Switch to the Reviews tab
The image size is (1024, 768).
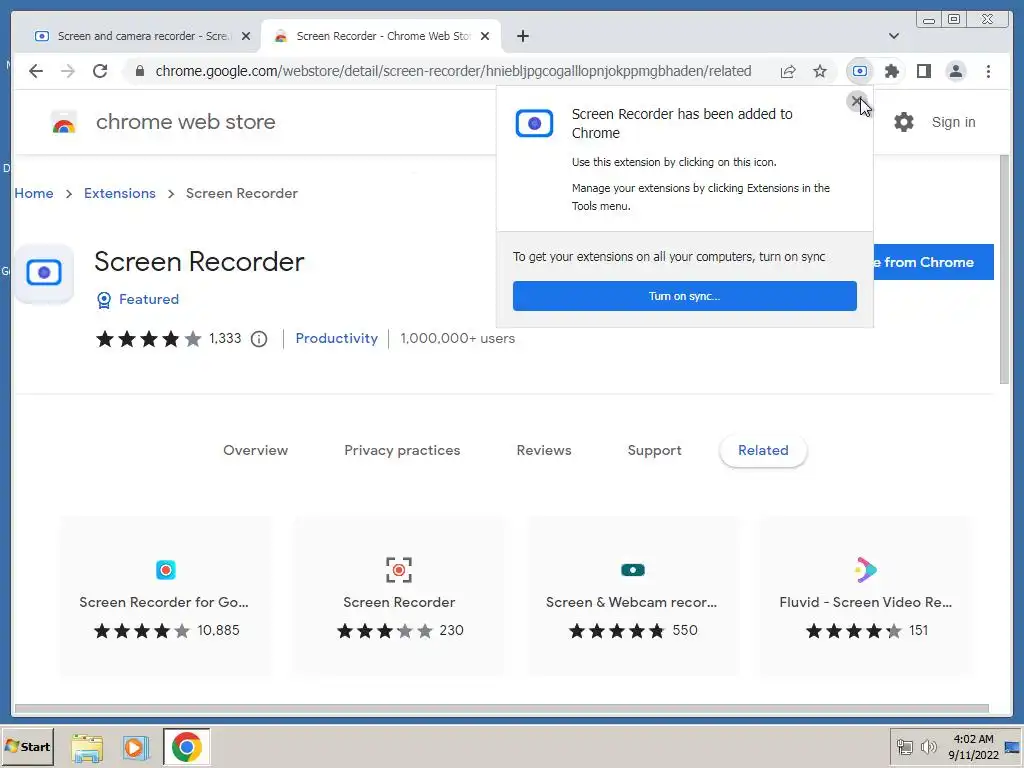pyautogui.click(x=544, y=450)
